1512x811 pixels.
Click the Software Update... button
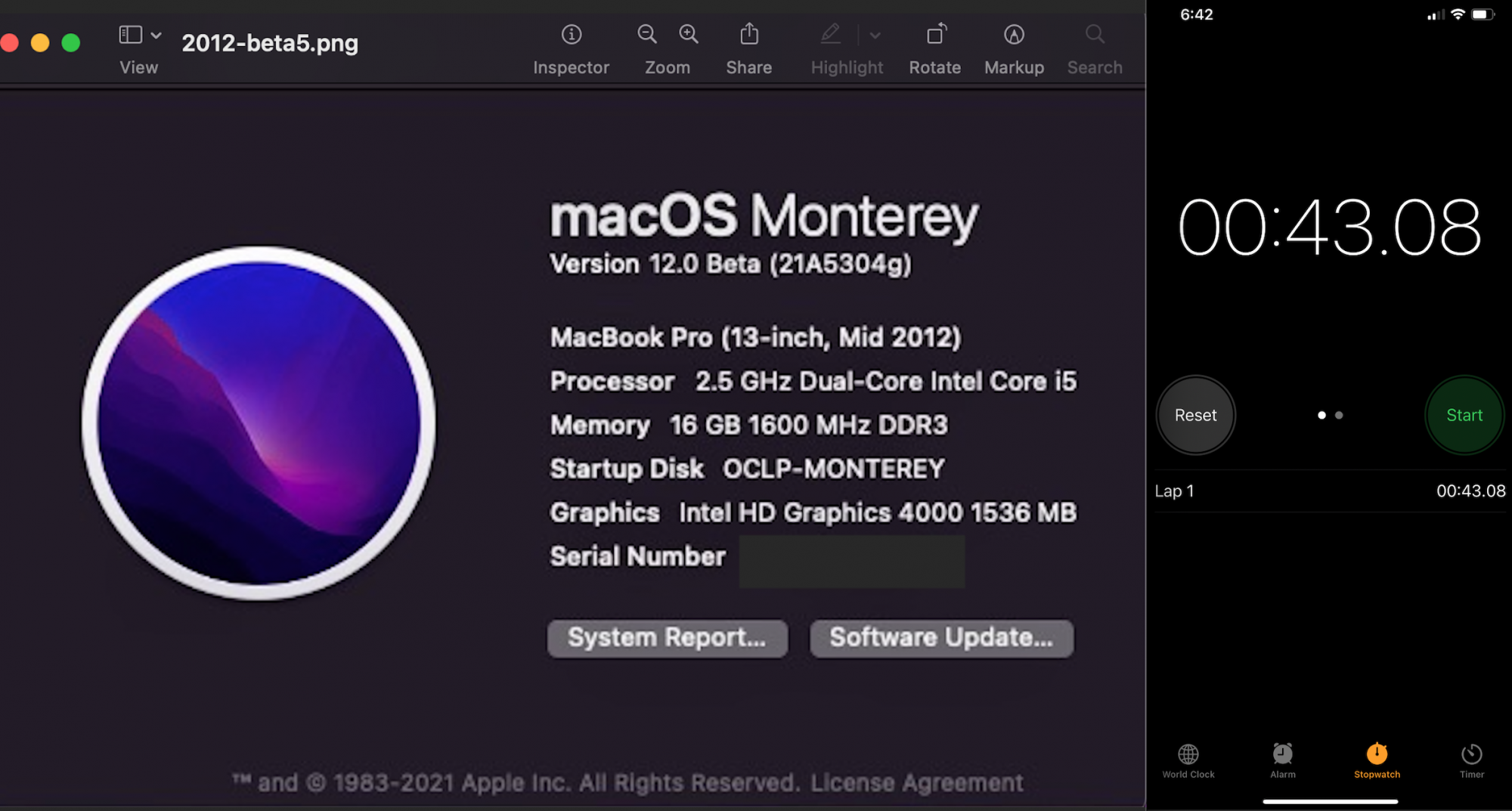coord(941,638)
